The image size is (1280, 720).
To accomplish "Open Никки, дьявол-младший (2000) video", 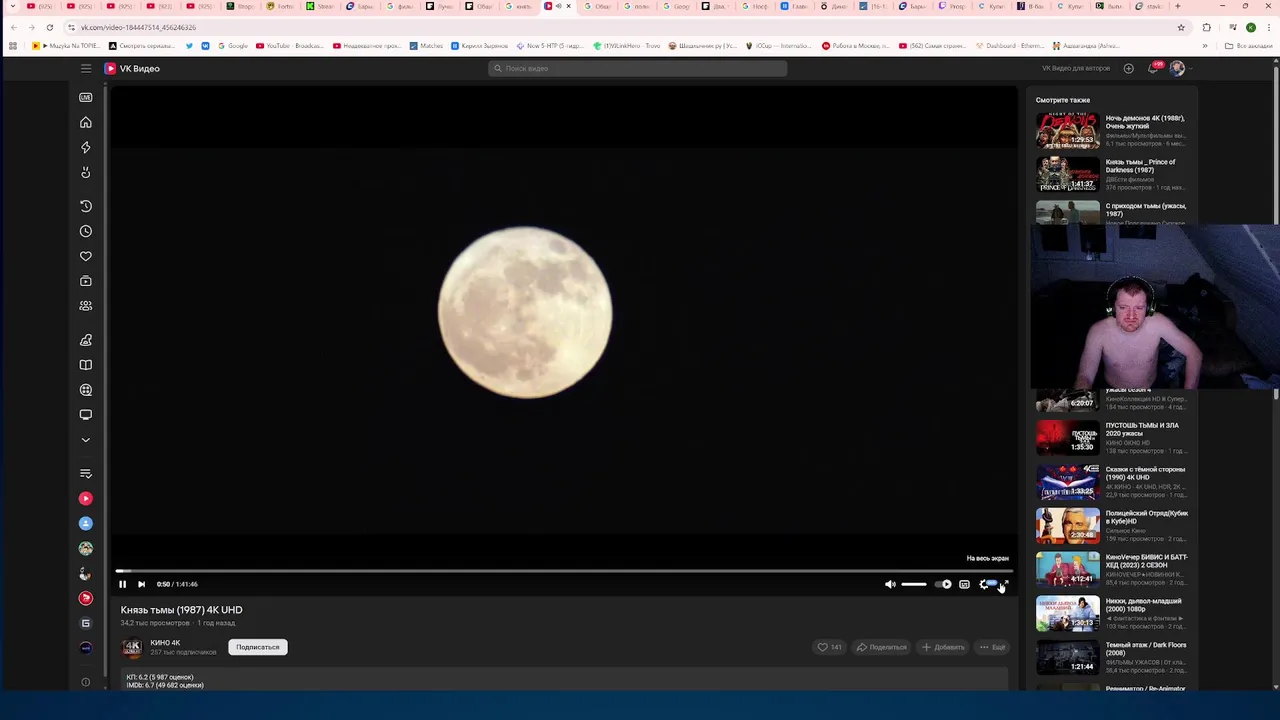I will coord(1112,614).
